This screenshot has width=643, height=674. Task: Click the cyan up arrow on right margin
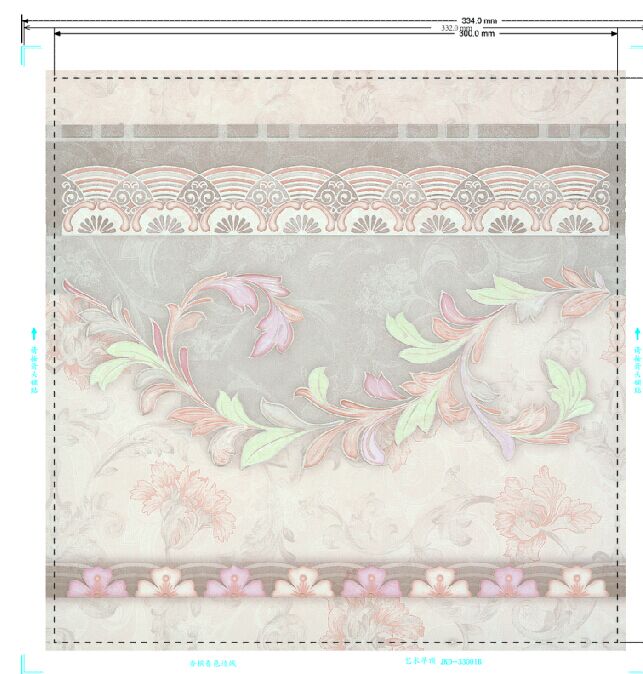636,332
